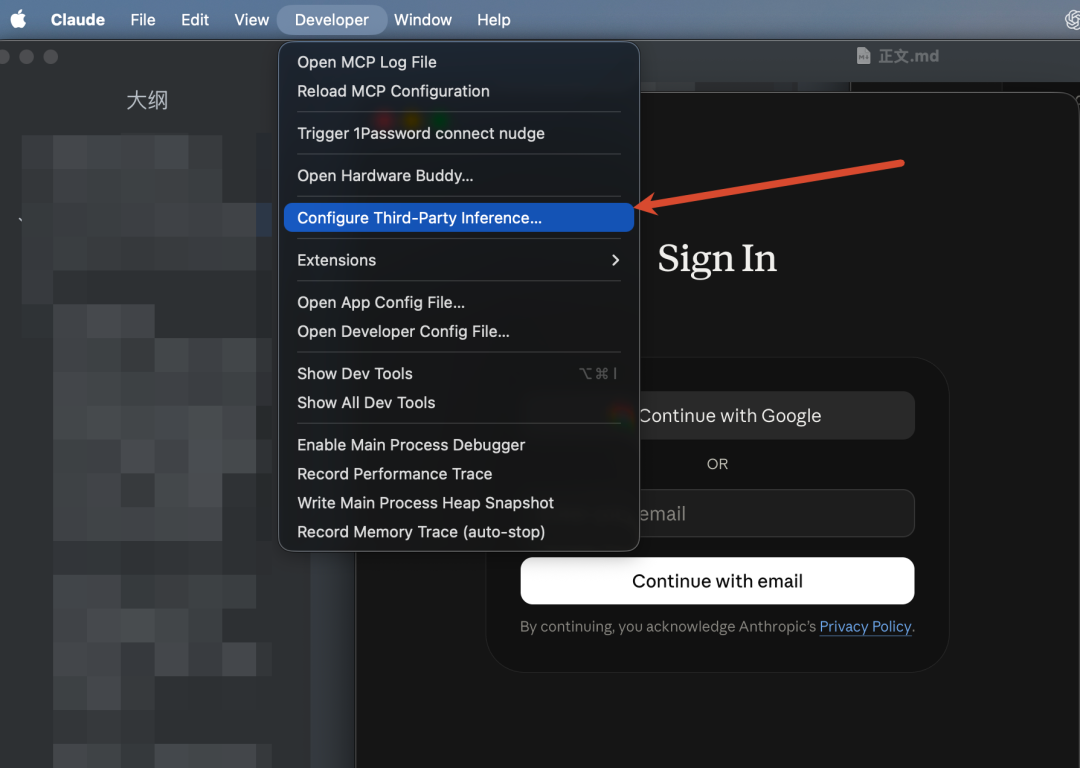The height and width of the screenshot is (768, 1080).
Task: Open the File menu
Action: coord(143,20)
